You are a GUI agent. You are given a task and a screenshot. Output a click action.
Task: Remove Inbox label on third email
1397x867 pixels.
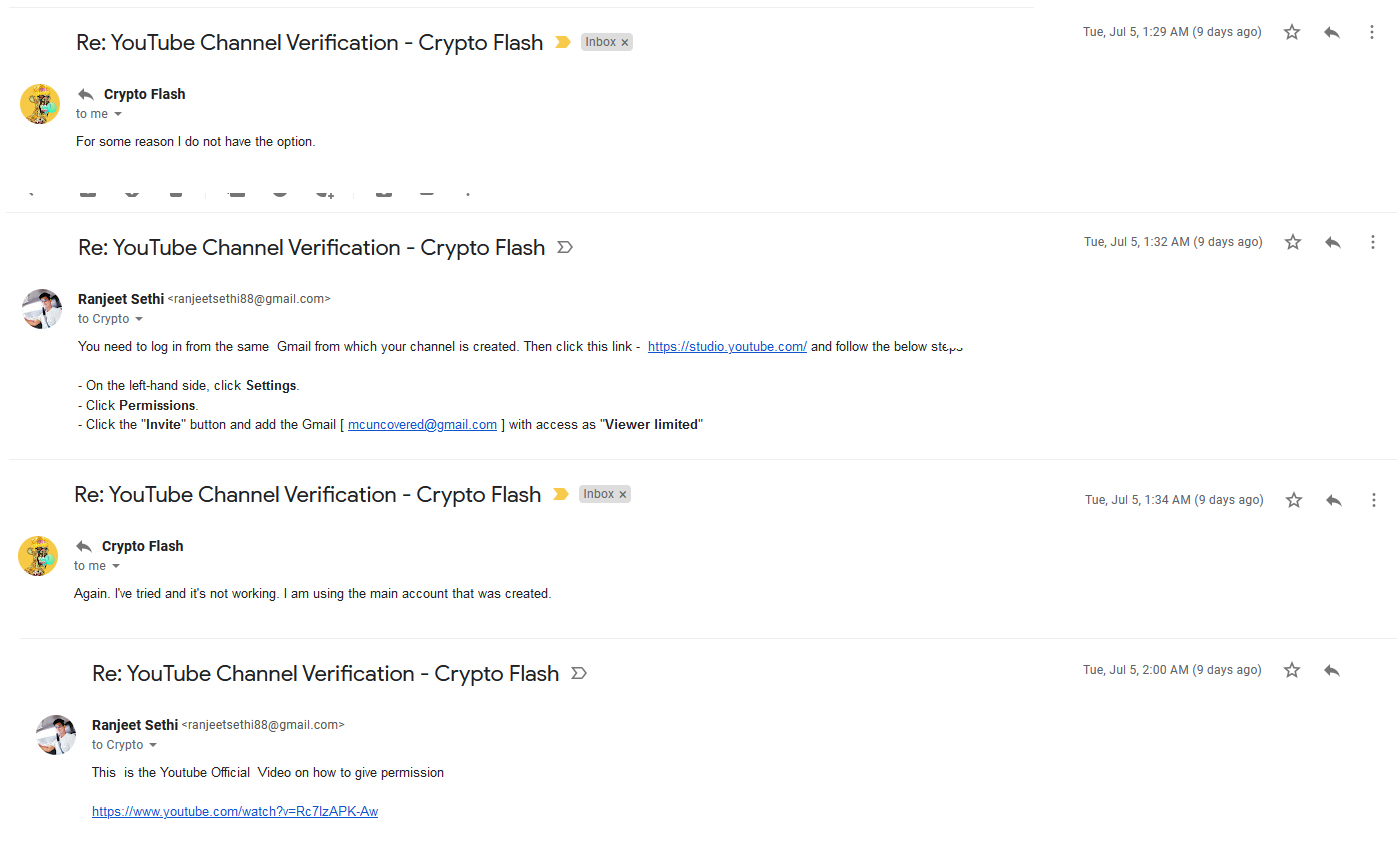623,494
